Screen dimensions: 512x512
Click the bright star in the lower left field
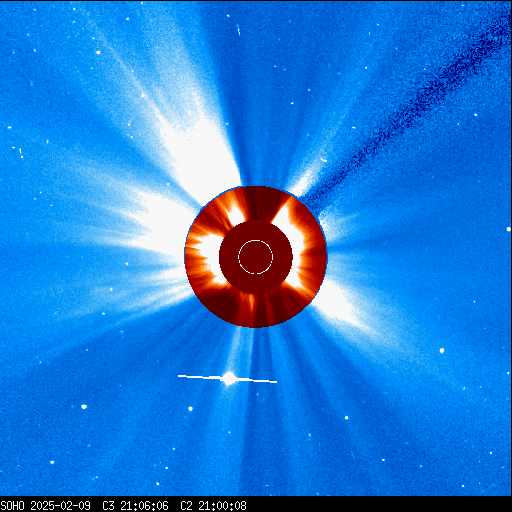84,407
